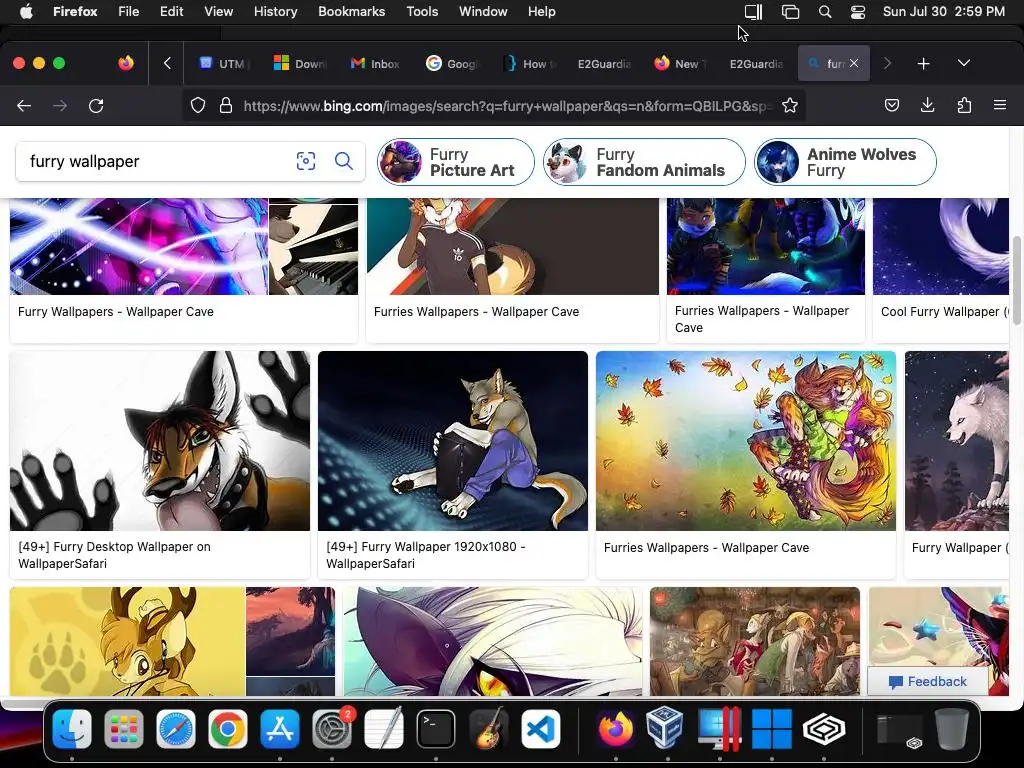1024x768 pixels.
Task: Open the Feedback button
Action: [x=927, y=682]
